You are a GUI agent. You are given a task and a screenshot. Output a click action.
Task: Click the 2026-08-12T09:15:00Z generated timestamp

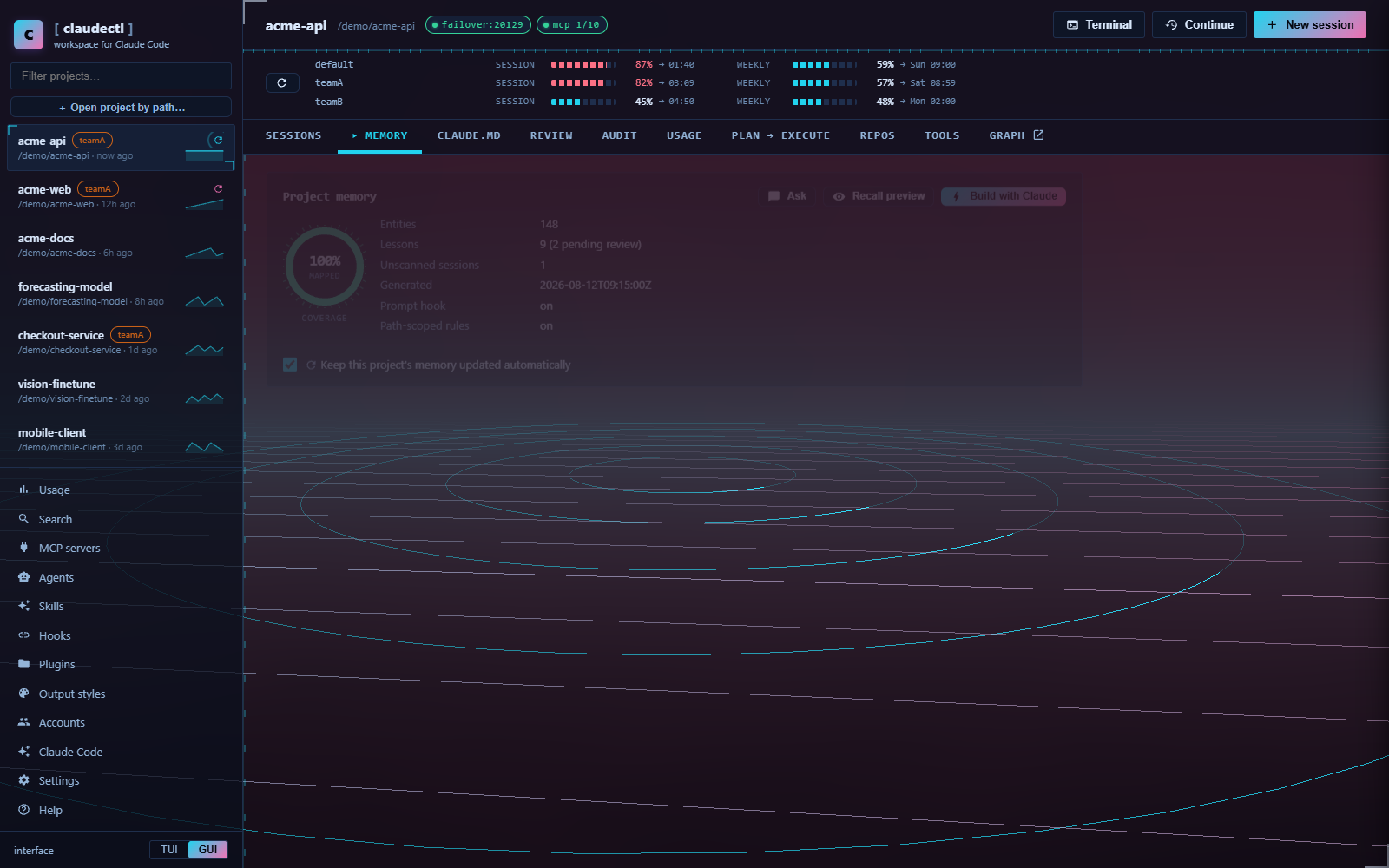click(596, 286)
